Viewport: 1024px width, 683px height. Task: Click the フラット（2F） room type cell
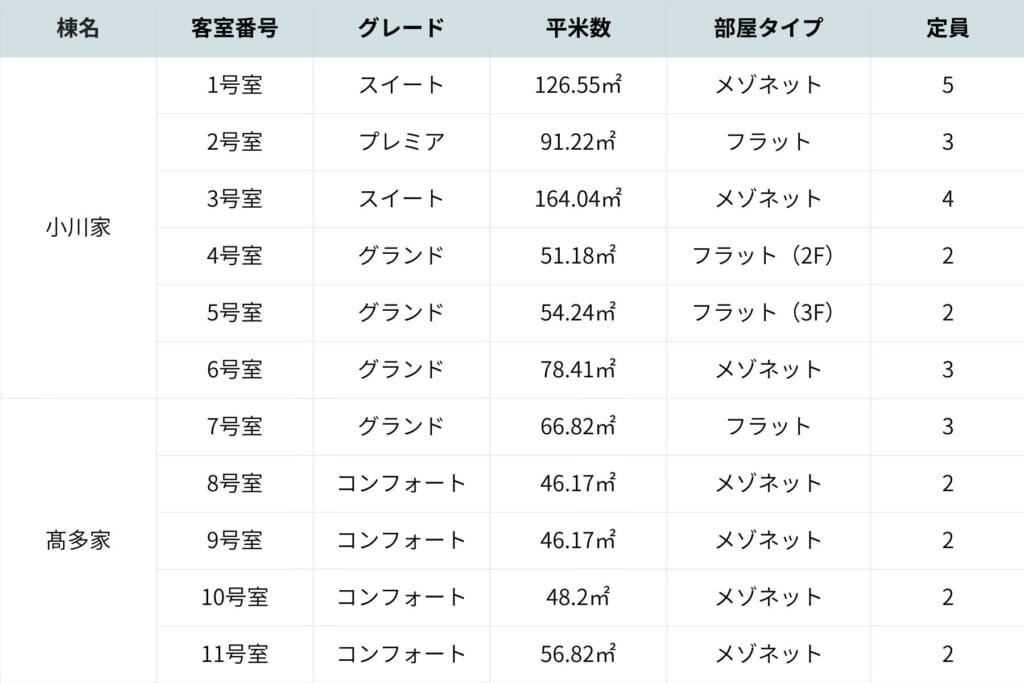click(x=769, y=256)
